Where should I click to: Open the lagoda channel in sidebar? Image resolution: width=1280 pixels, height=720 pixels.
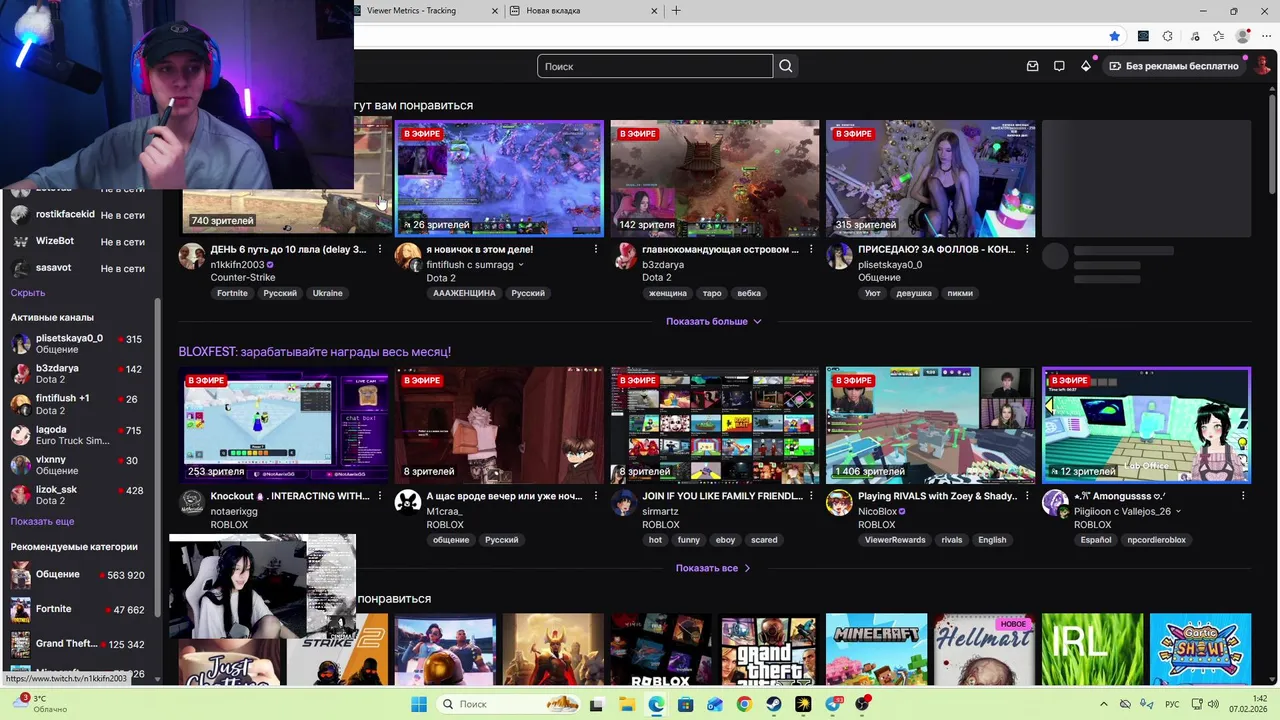tap(79, 435)
